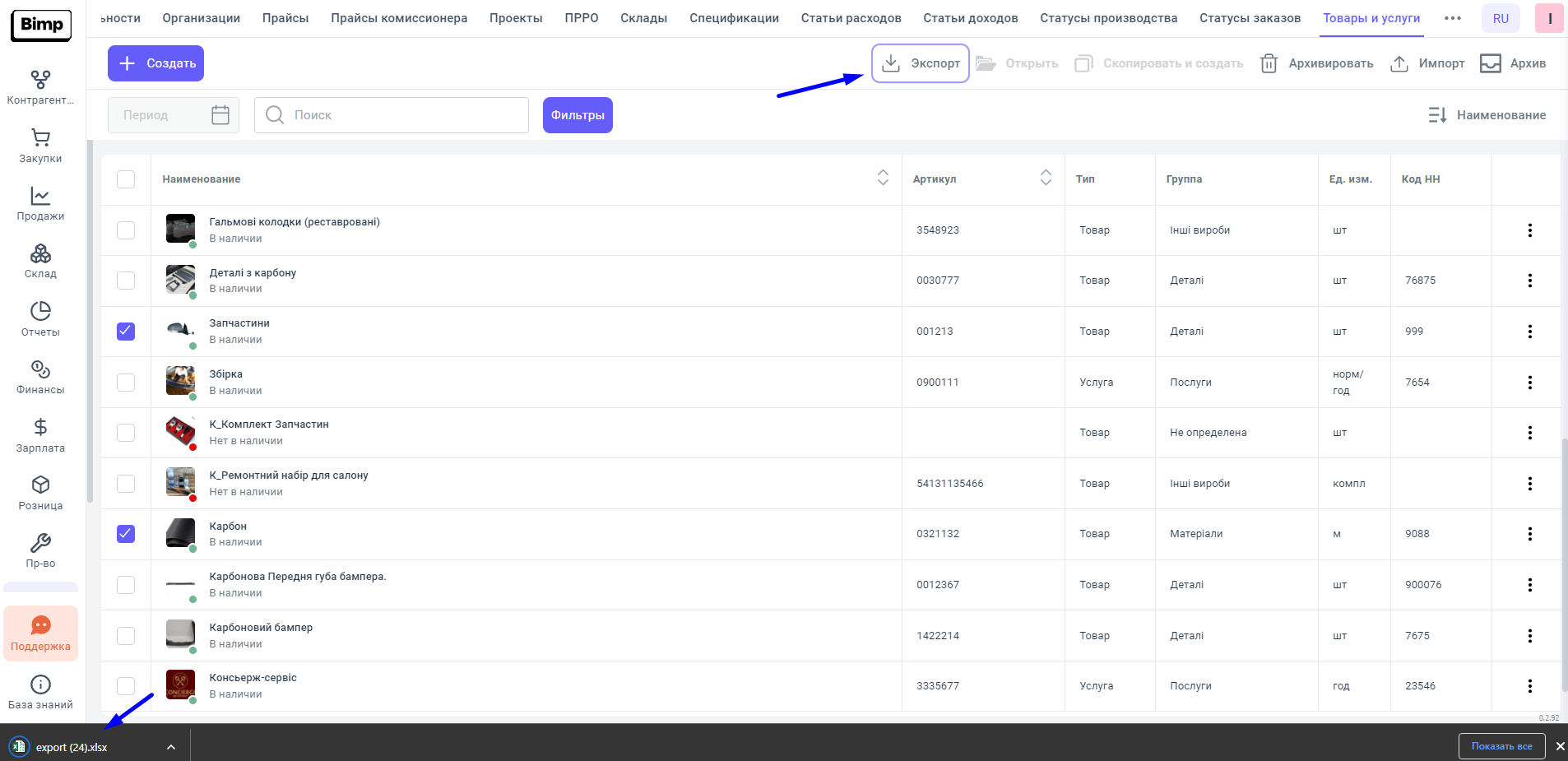Uncheck the Запчастини row checkbox

(x=126, y=332)
